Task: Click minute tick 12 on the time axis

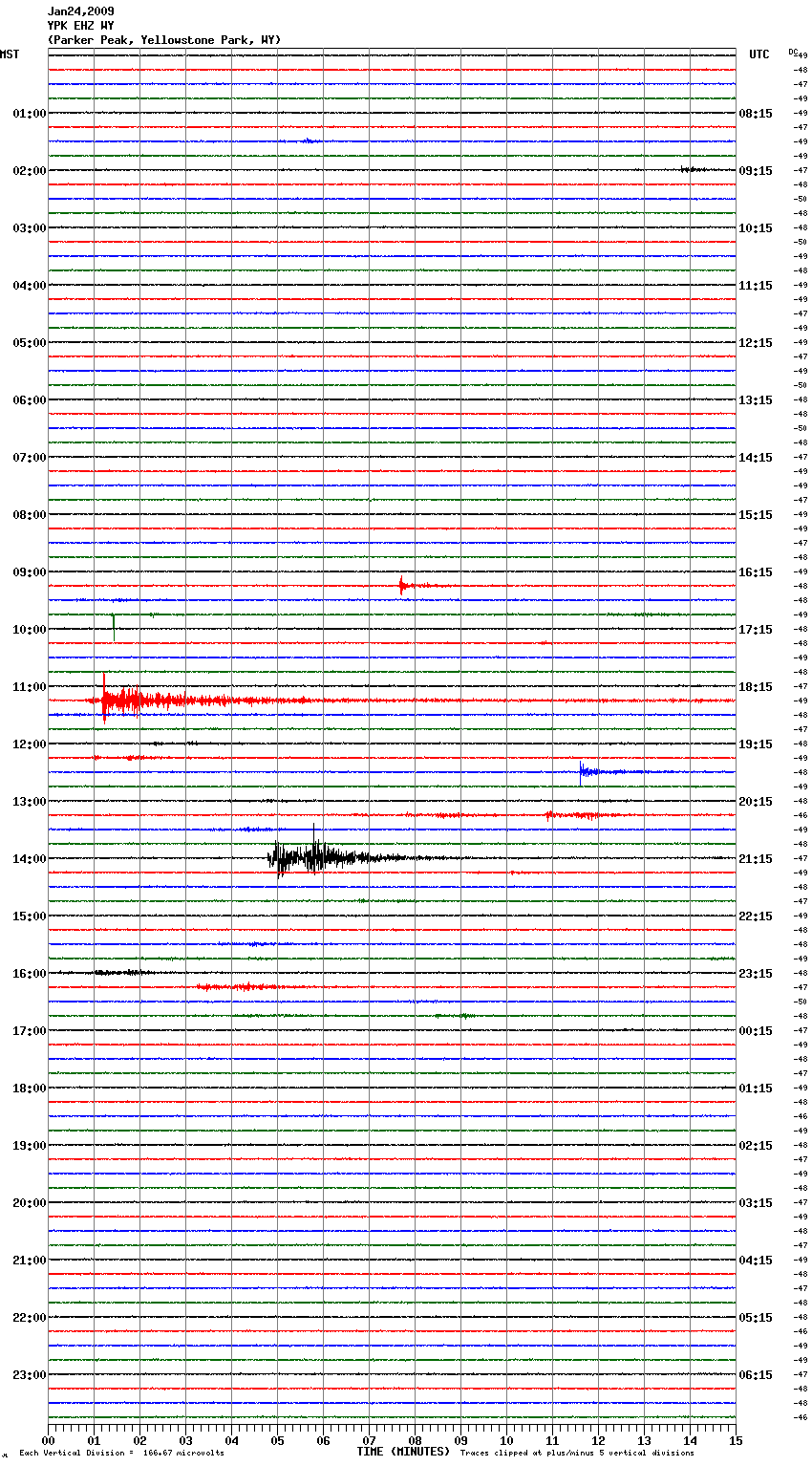Action: (598, 1440)
